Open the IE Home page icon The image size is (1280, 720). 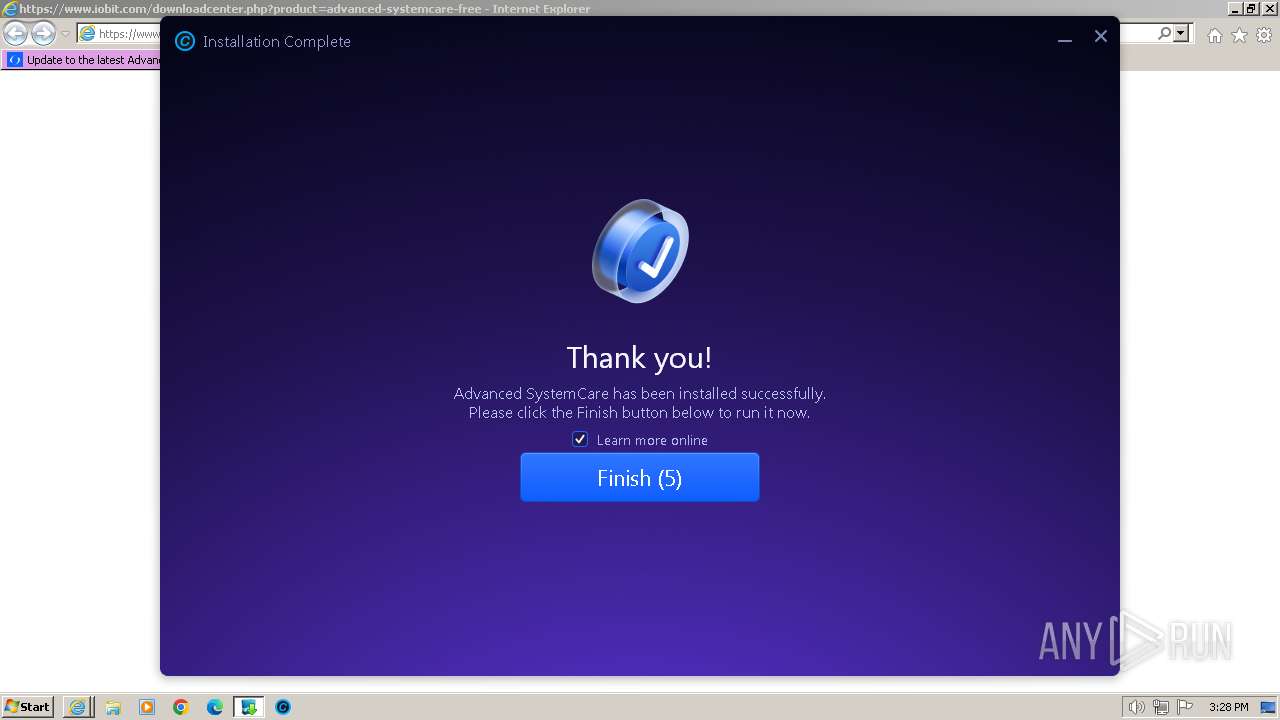(1214, 35)
